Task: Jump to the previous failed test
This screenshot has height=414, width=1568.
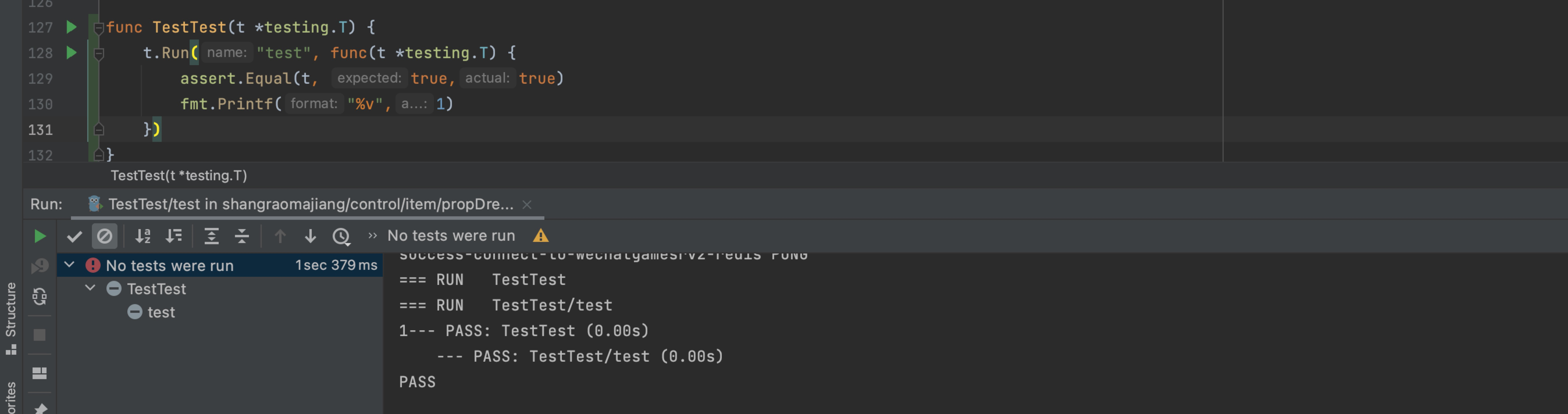Action: 280,236
